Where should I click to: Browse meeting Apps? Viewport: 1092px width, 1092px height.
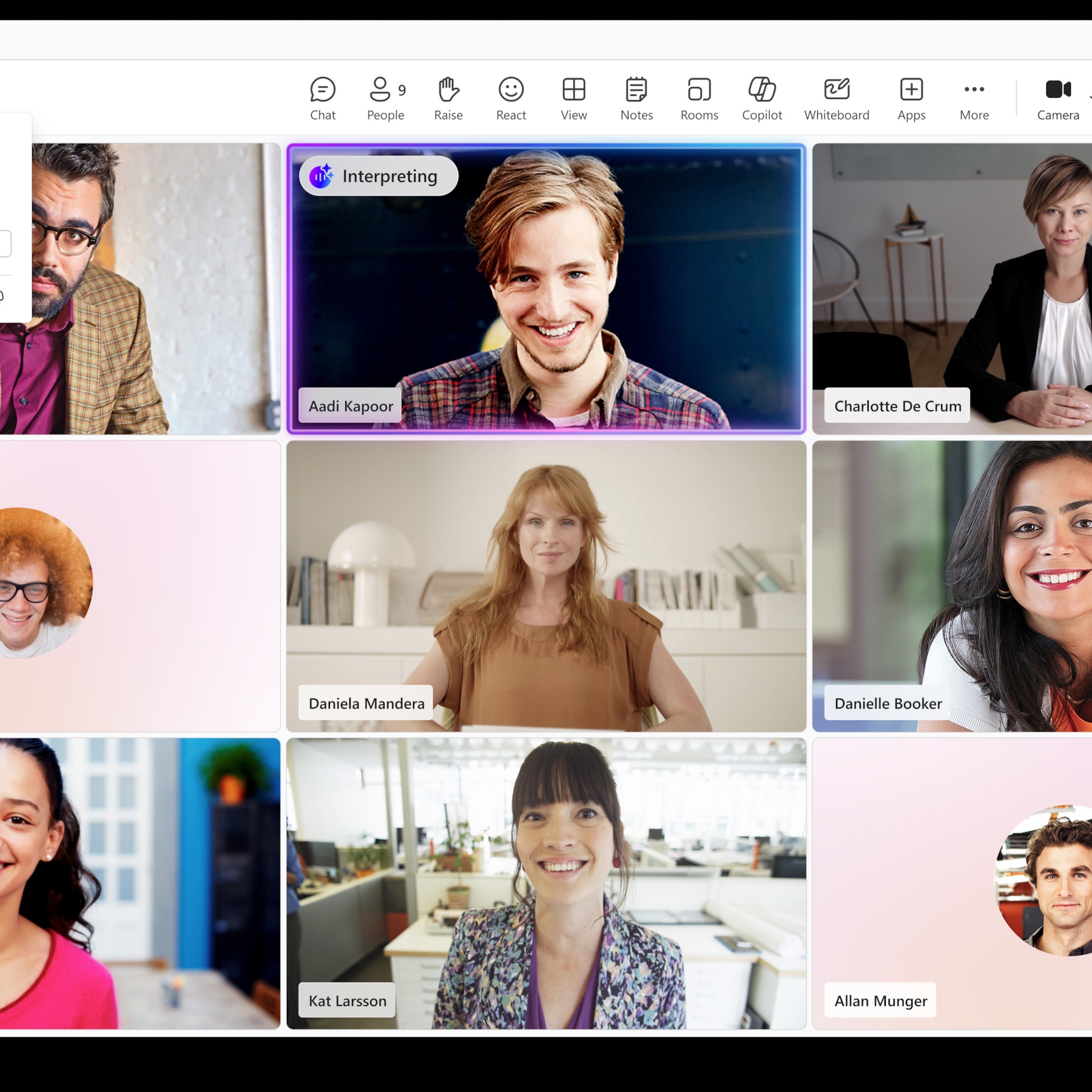tap(911, 97)
